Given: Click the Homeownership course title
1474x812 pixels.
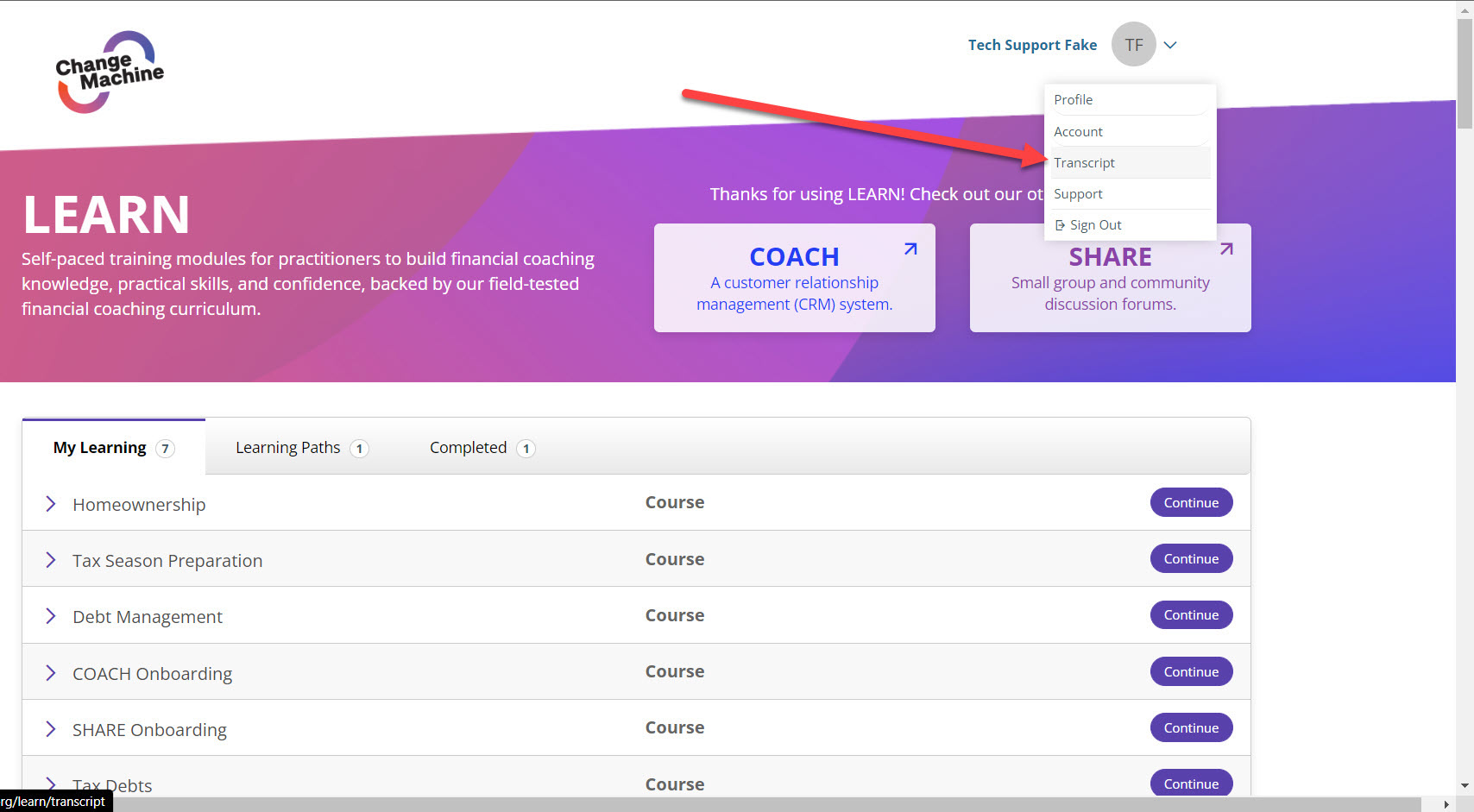Looking at the screenshot, I should click(139, 505).
